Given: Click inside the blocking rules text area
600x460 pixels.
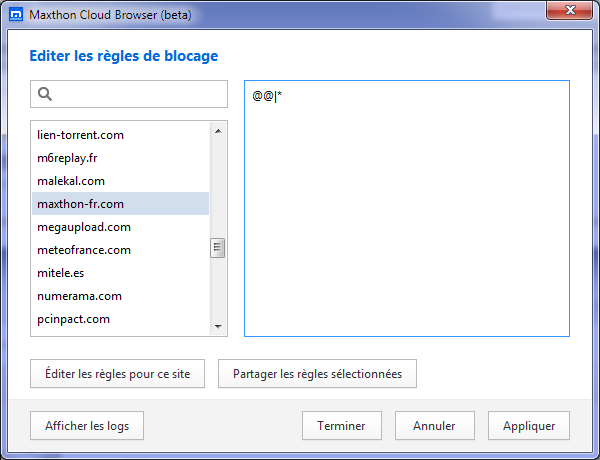Looking at the screenshot, I should 407,209.
